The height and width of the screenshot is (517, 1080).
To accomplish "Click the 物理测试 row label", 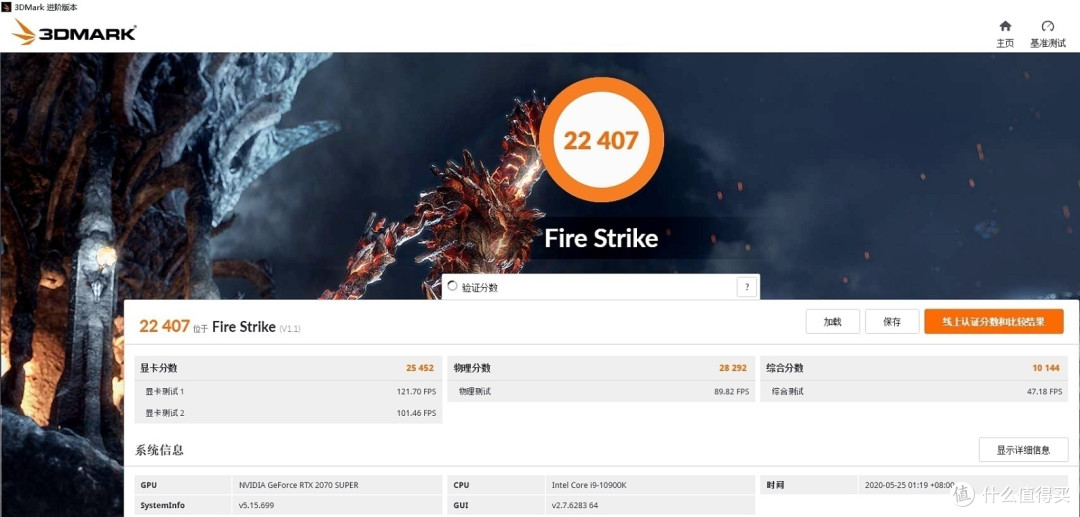I will tap(475, 392).
